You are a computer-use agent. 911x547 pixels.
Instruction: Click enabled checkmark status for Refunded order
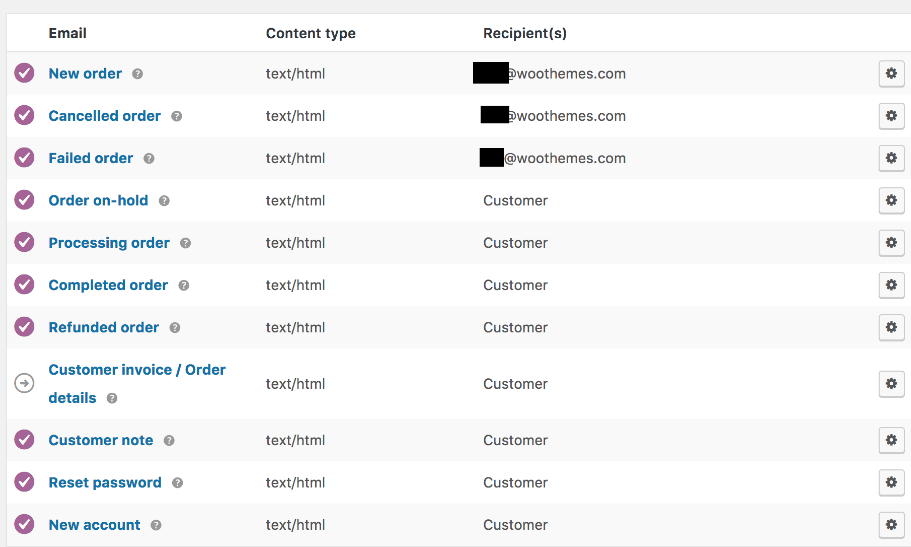pyautogui.click(x=24, y=327)
